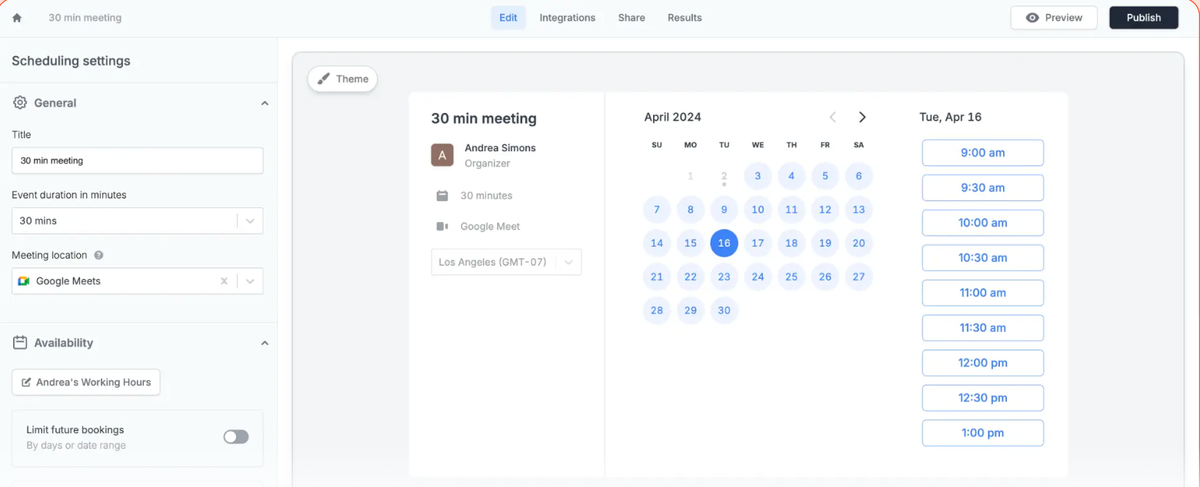Click the Preview button
Viewport: 1200px width, 487px height.
click(x=1054, y=18)
